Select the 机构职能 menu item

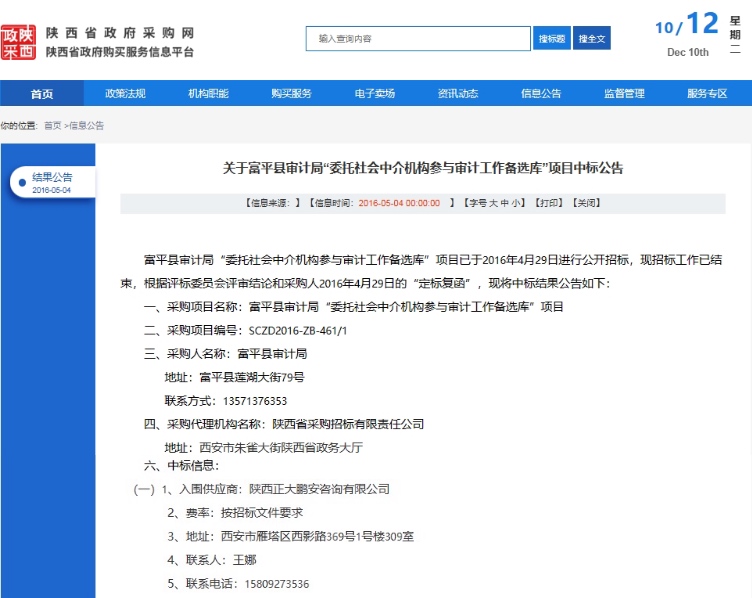(208, 94)
